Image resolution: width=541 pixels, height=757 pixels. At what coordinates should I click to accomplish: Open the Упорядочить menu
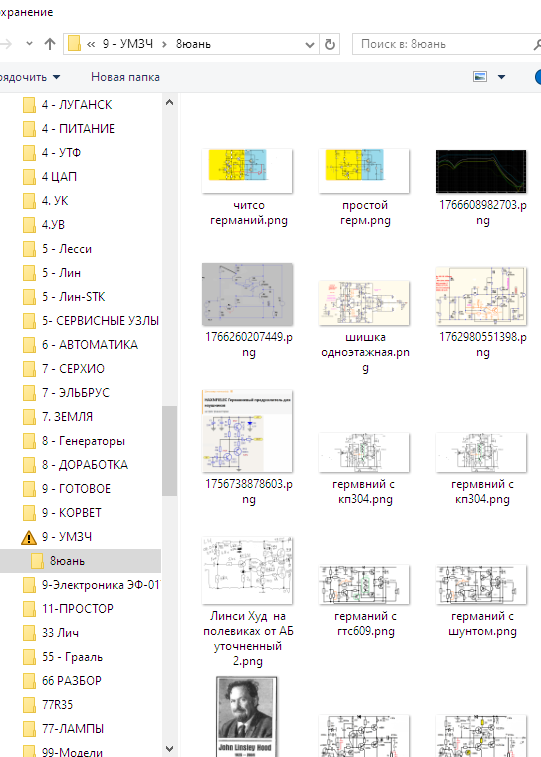[30, 77]
